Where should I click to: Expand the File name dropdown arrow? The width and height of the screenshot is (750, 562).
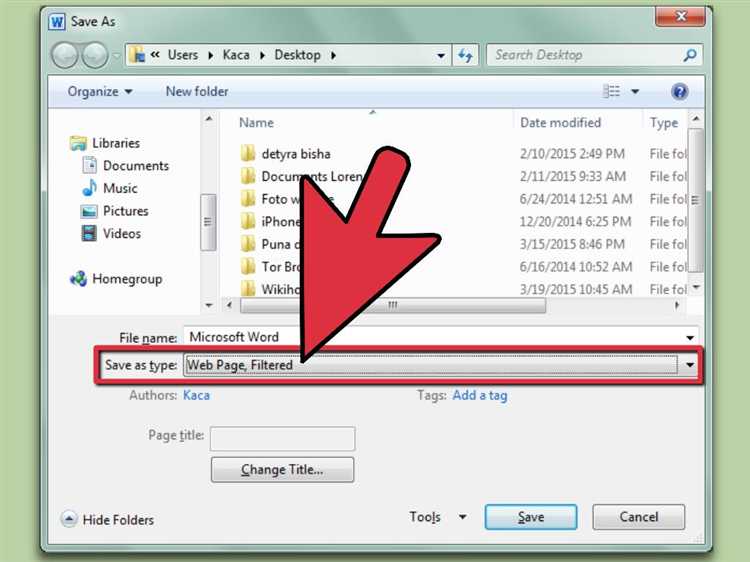tap(690, 338)
